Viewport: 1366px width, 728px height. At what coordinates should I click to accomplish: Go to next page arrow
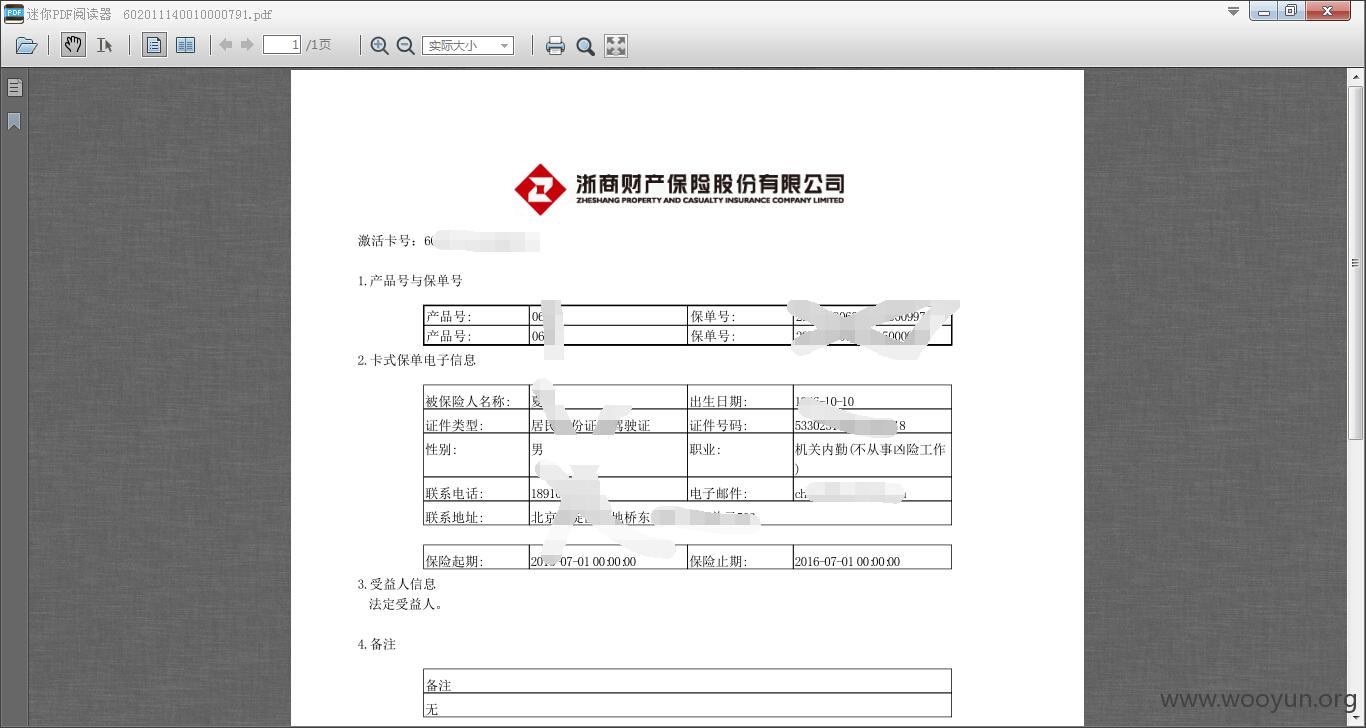(247, 45)
